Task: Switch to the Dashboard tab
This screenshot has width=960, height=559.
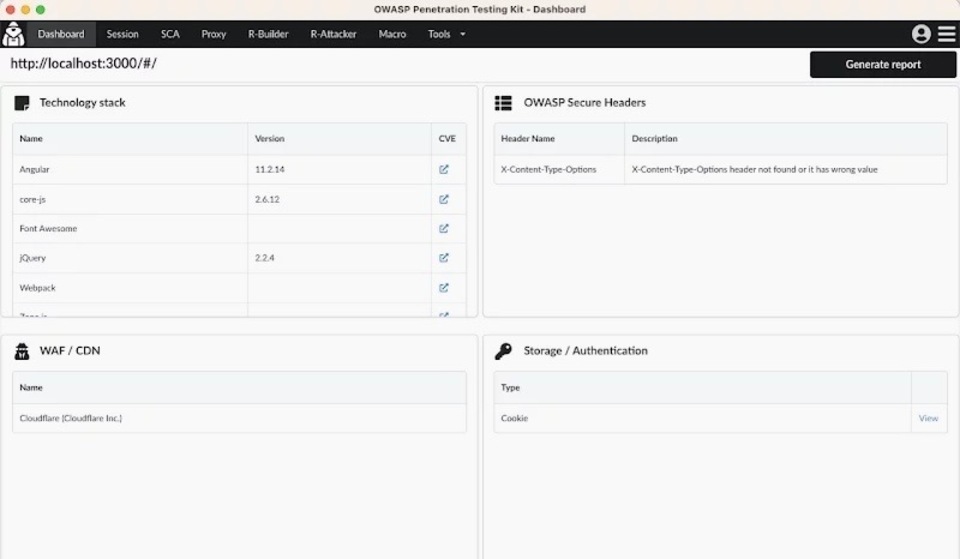Action: pyautogui.click(x=61, y=34)
